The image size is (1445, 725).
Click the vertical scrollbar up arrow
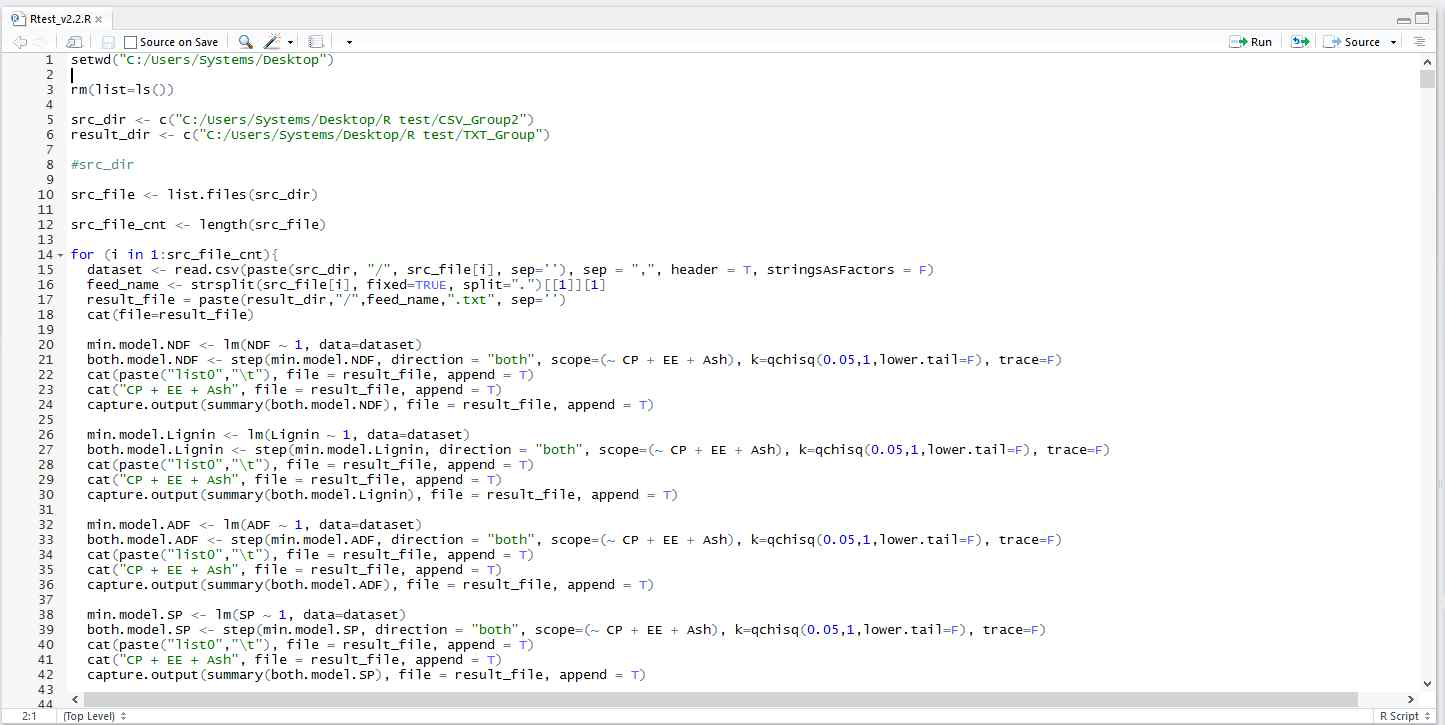1427,61
